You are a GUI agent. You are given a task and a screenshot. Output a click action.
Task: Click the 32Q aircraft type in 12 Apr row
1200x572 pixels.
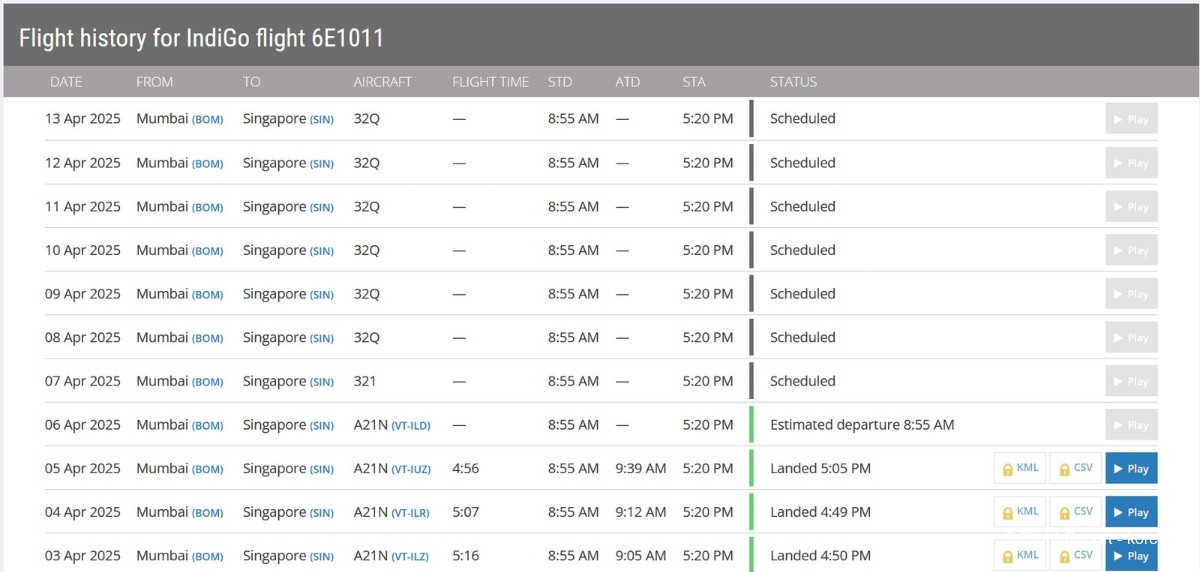(367, 163)
